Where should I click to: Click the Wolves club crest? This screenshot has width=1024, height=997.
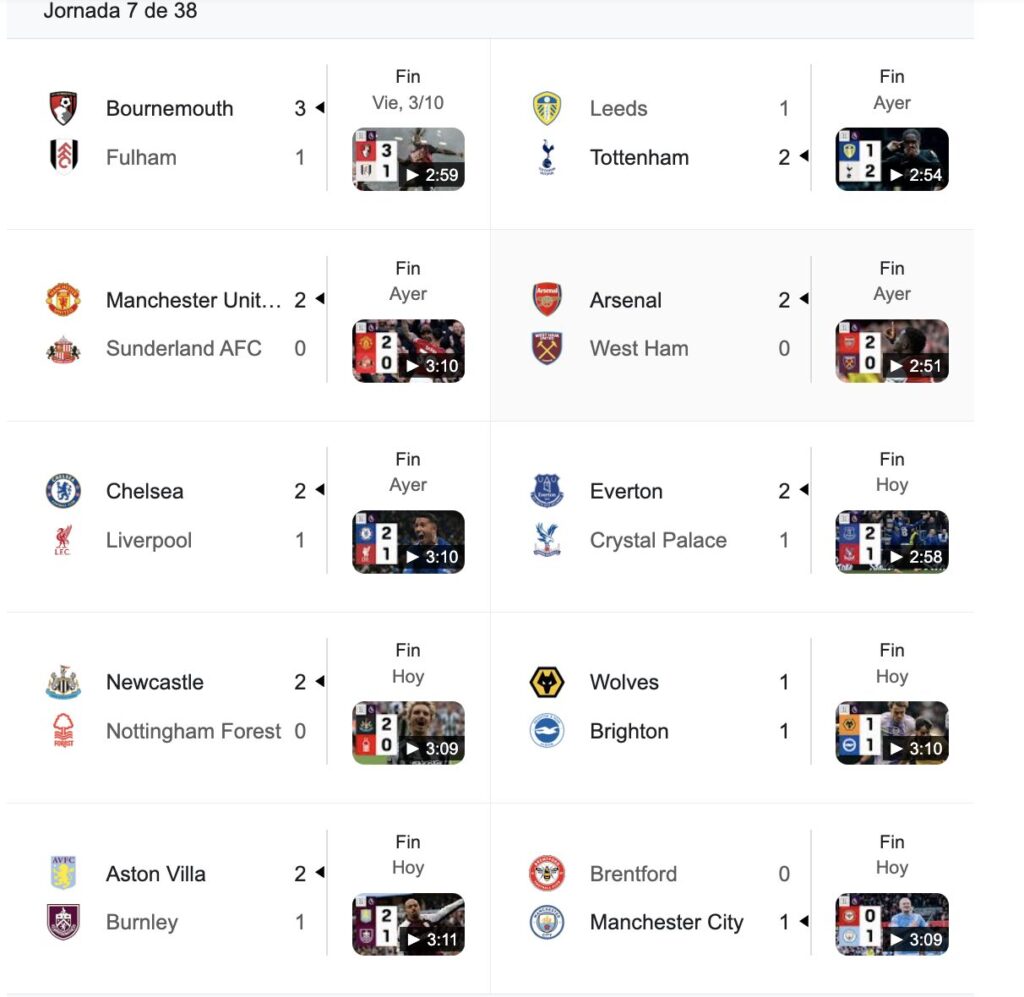pos(547,682)
